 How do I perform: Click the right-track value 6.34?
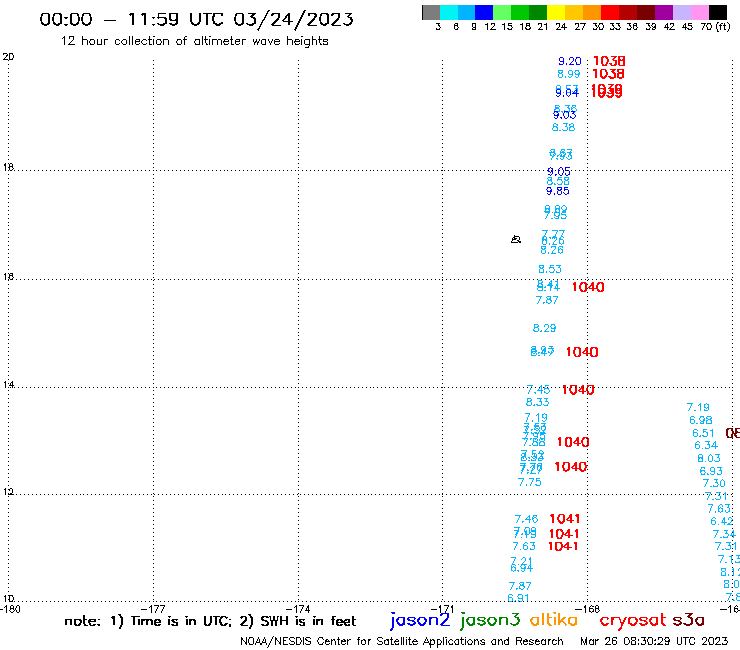coord(706,446)
